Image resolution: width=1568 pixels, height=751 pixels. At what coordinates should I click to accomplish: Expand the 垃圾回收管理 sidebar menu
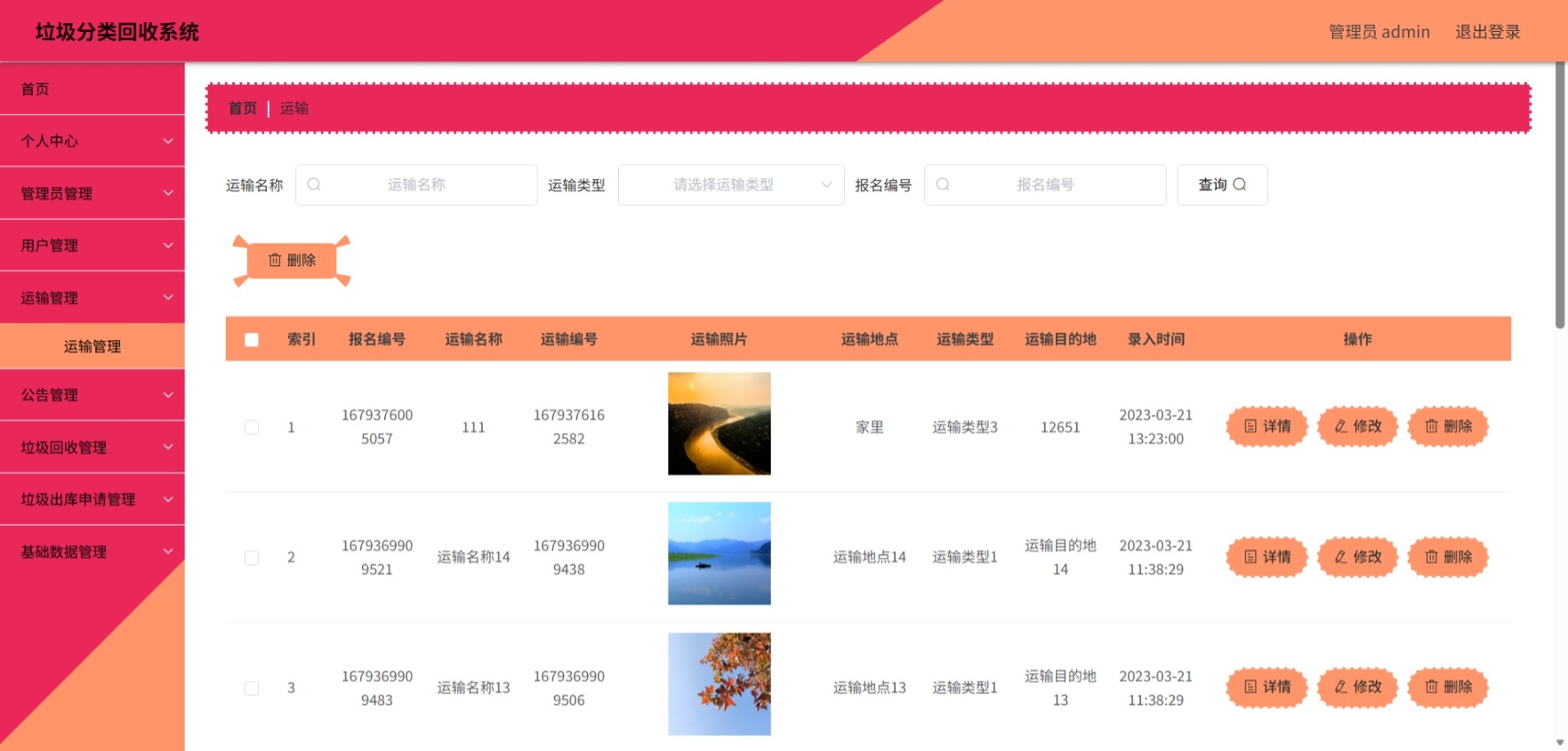[92, 447]
